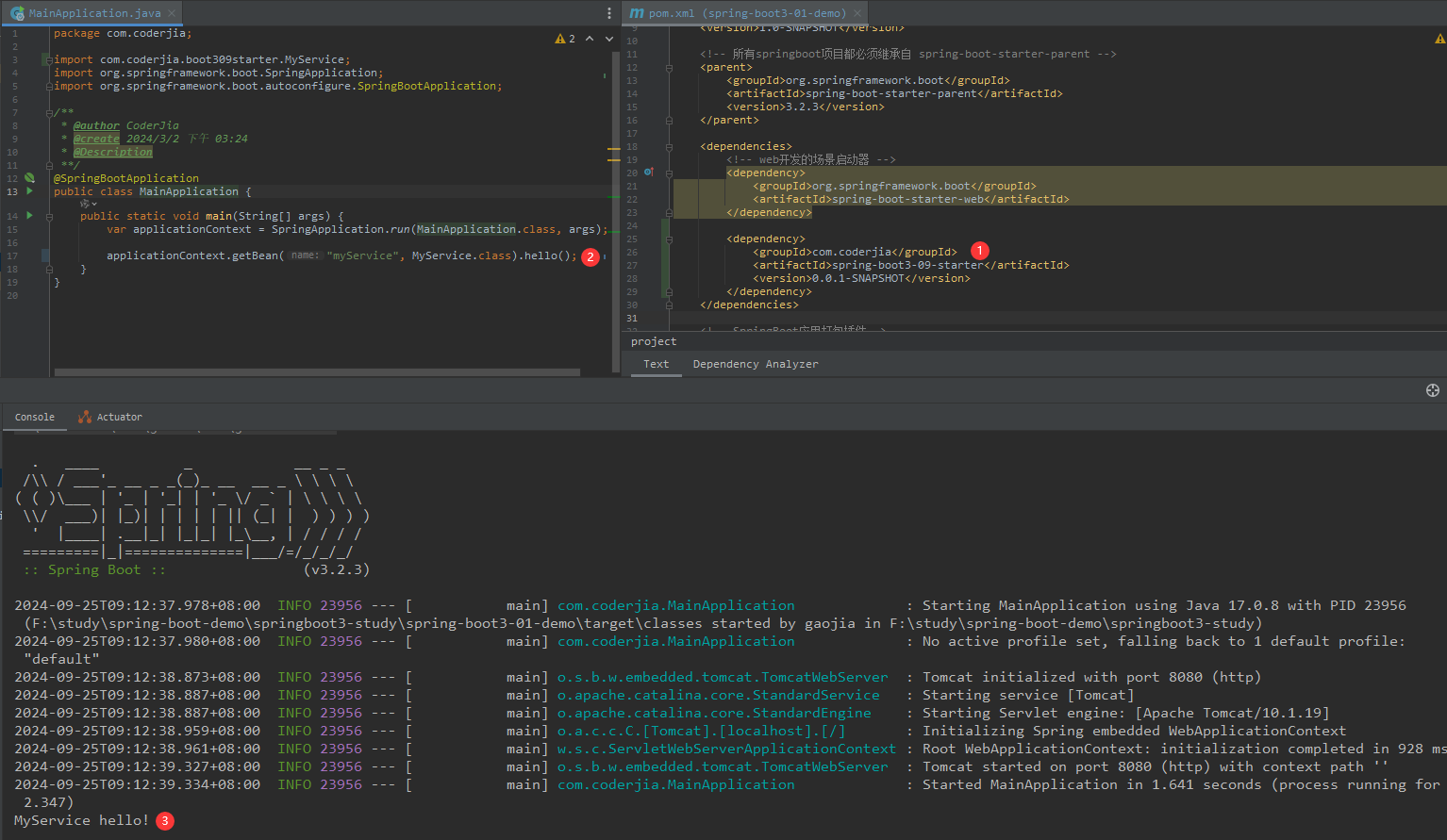Click the MainApplication class name in the declaration

[189, 191]
